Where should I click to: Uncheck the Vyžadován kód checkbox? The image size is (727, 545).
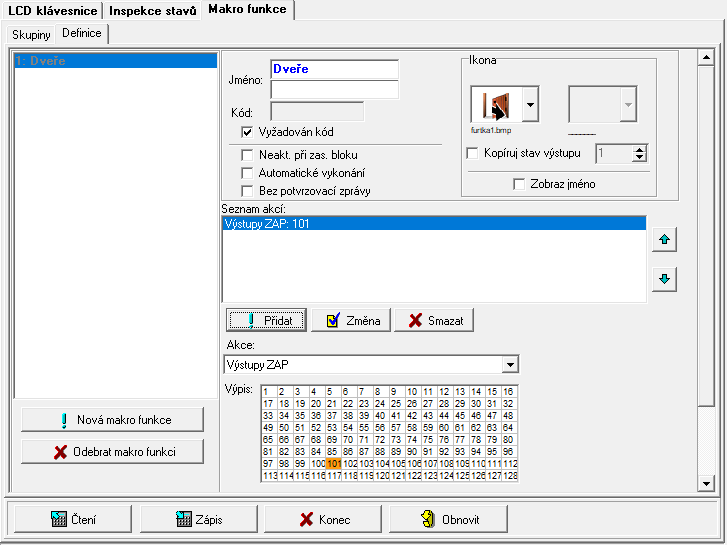pyautogui.click(x=247, y=132)
